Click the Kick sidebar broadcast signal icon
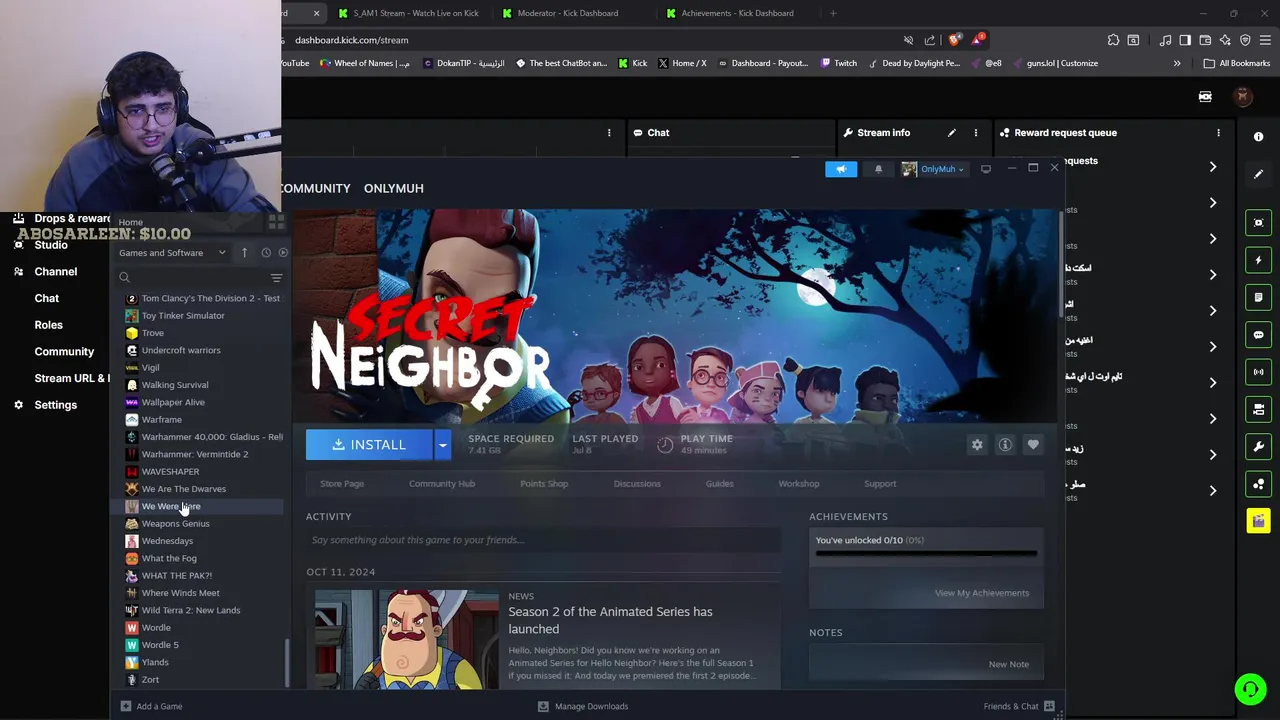1280x720 pixels. pos(1258,372)
